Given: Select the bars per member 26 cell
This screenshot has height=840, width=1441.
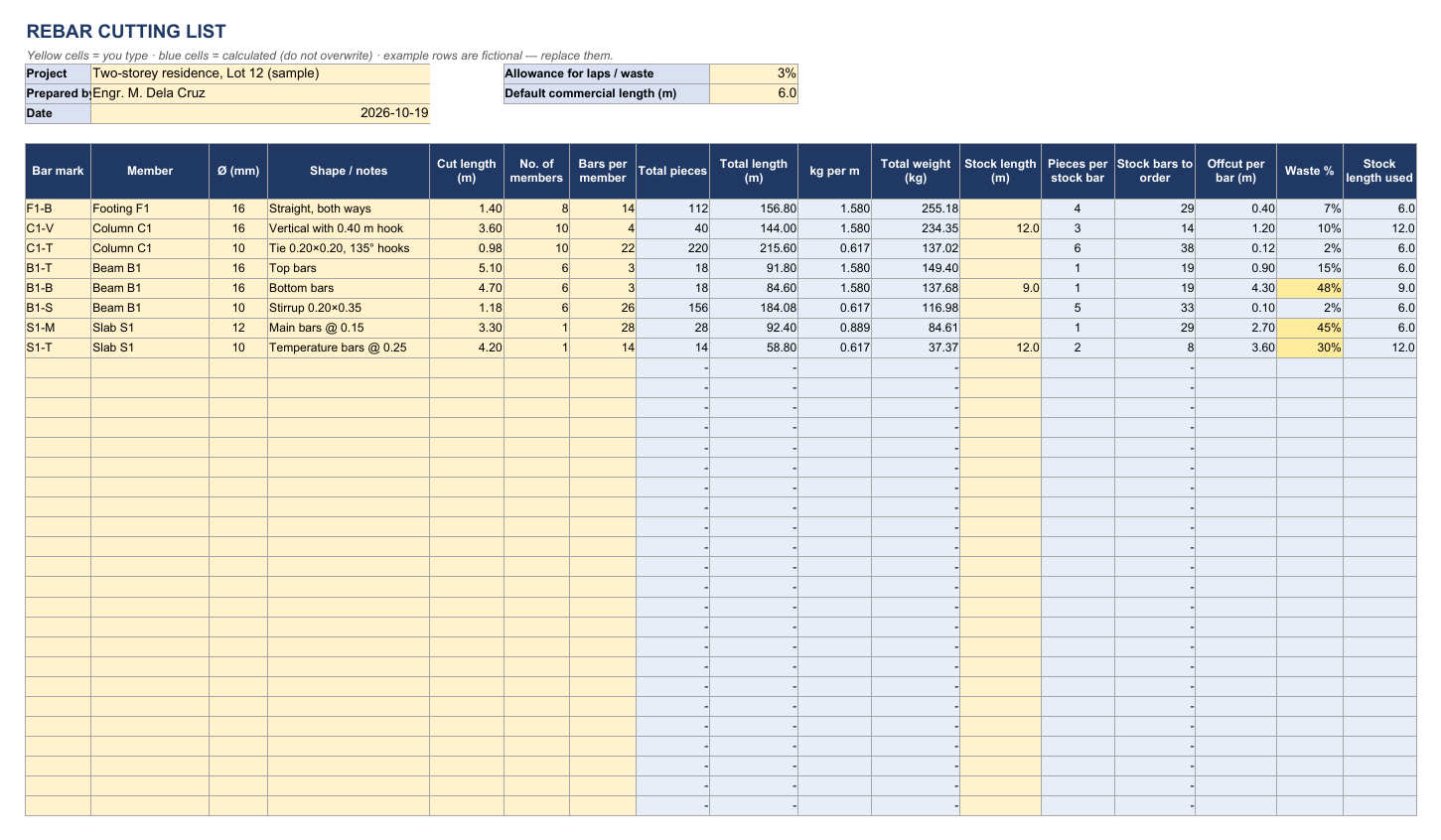Looking at the screenshot, I should pyautogui.click(x=603, y=308).
